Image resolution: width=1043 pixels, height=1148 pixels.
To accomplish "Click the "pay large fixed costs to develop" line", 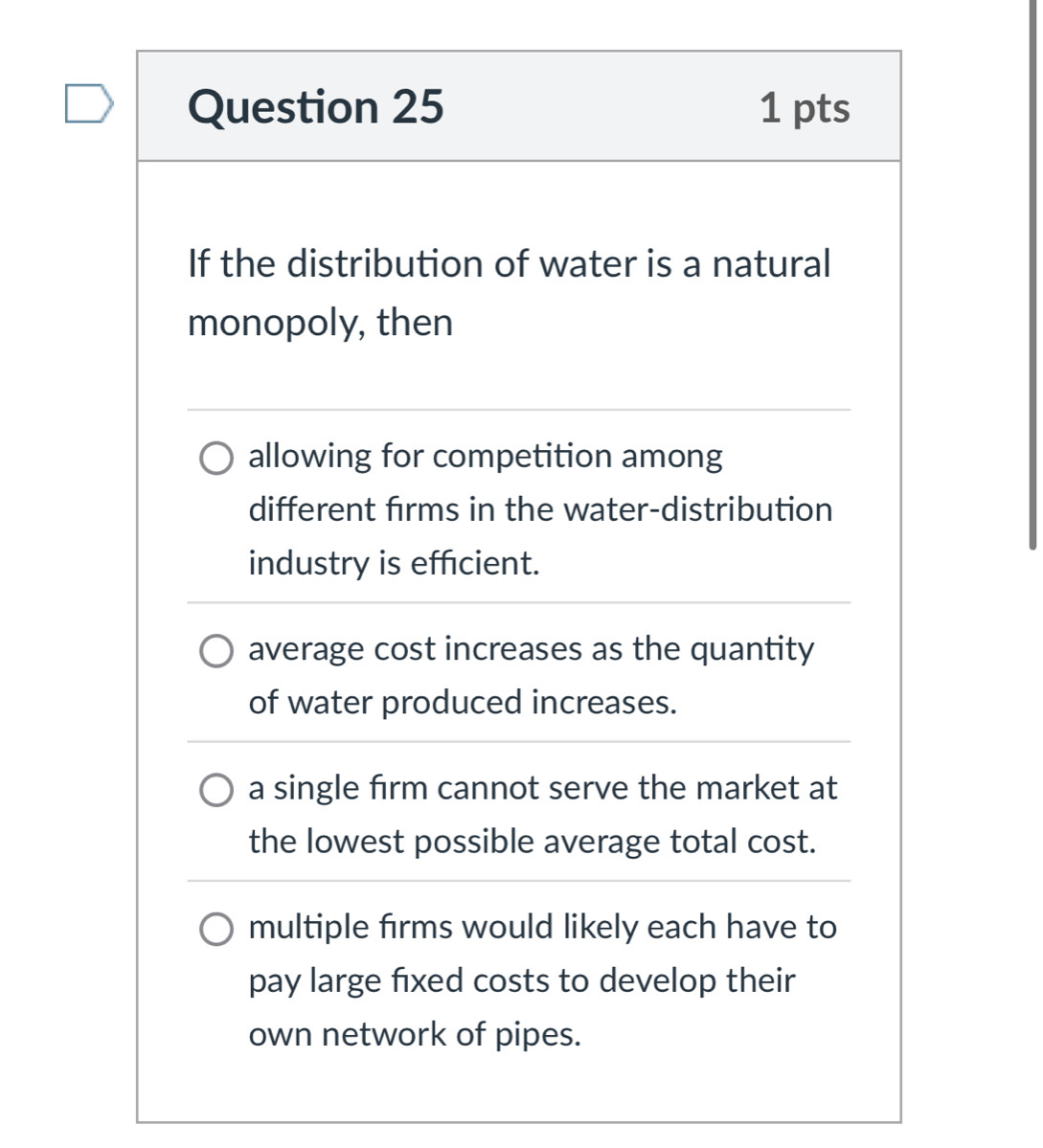I will pos(522,980).
